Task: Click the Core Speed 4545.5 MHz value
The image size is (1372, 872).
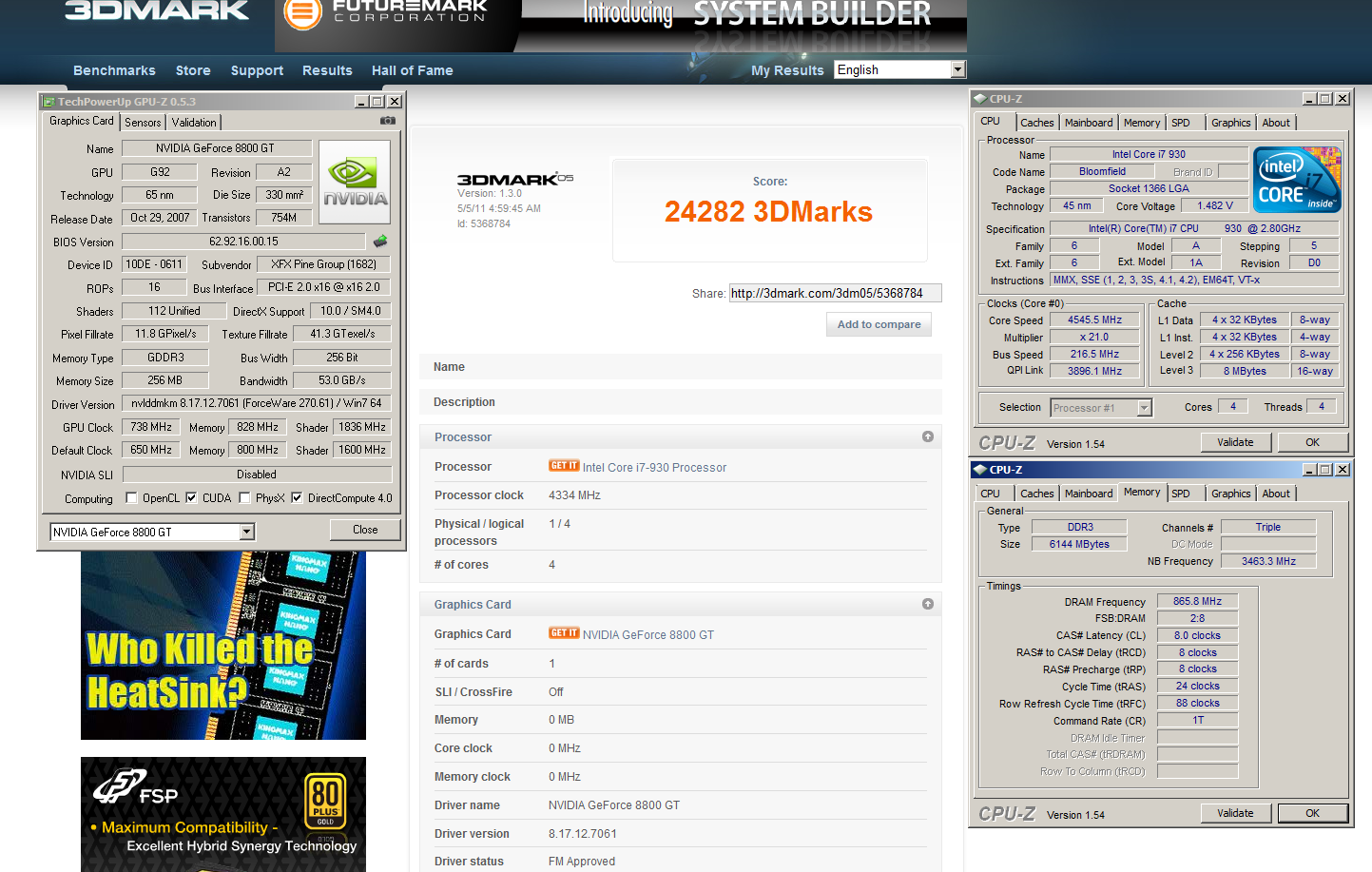Action: [1094, 320]
